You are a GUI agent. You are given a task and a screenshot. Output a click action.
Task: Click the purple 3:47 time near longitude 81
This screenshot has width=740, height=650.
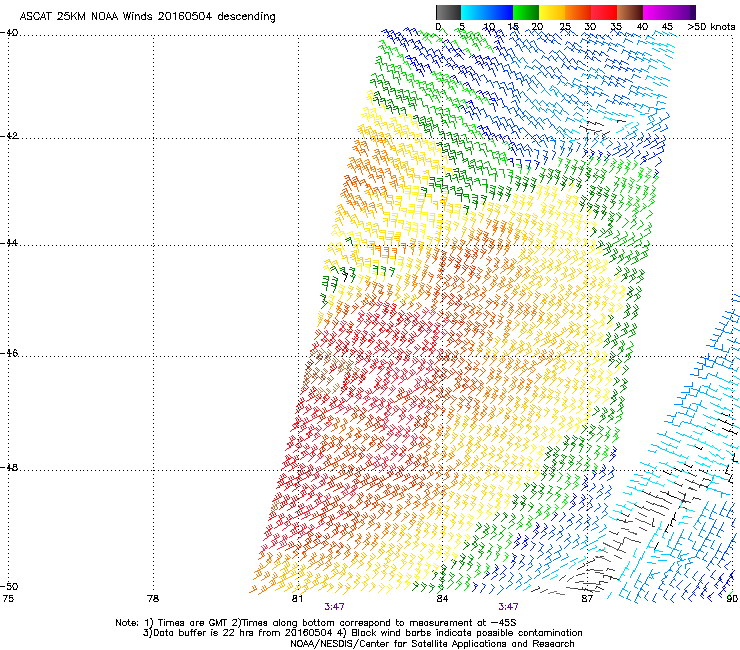[x=334, y=607]
